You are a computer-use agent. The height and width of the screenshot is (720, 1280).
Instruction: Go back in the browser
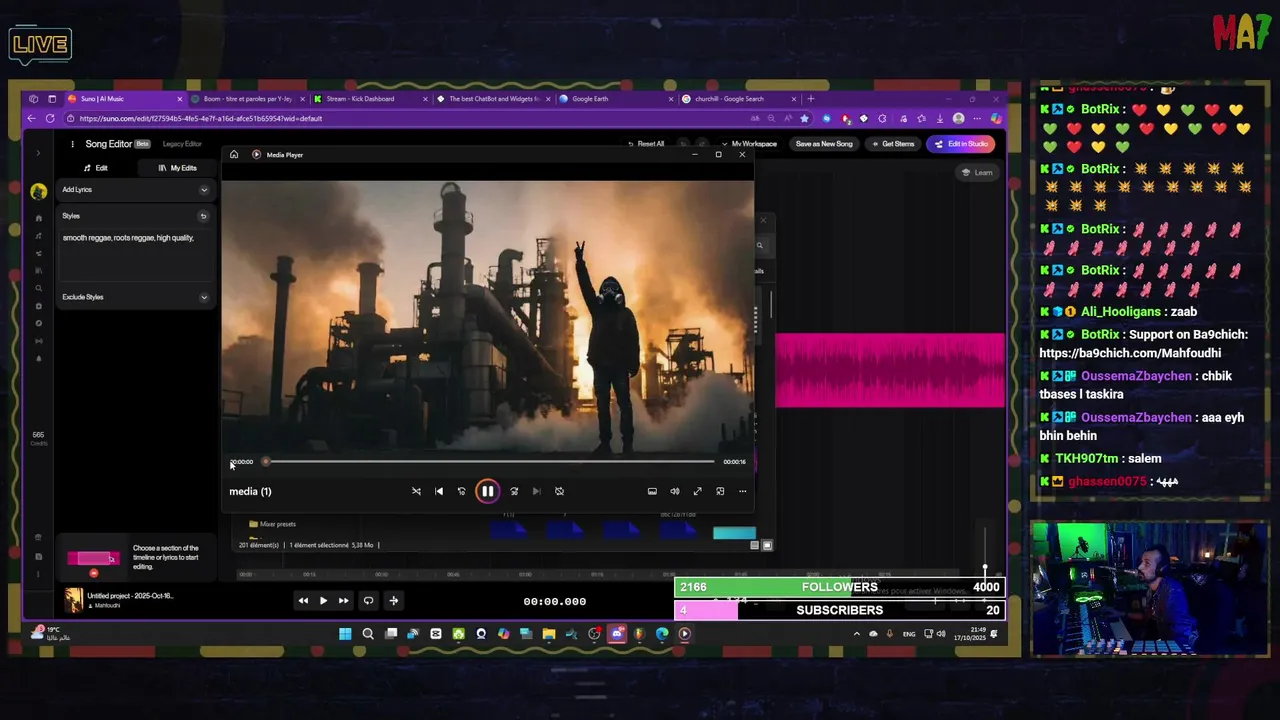click(31, 118)
